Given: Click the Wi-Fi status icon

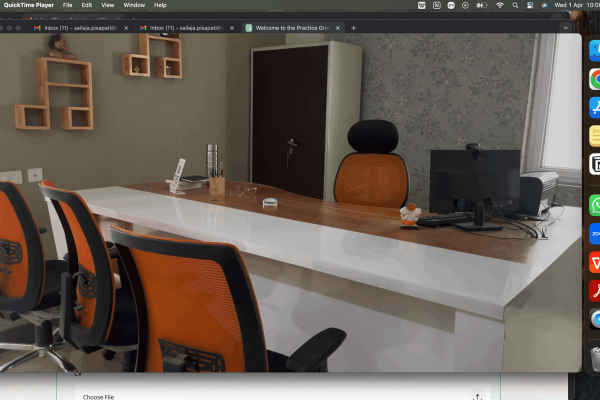Looking at the screenshot, I should [x=500, y=5].
